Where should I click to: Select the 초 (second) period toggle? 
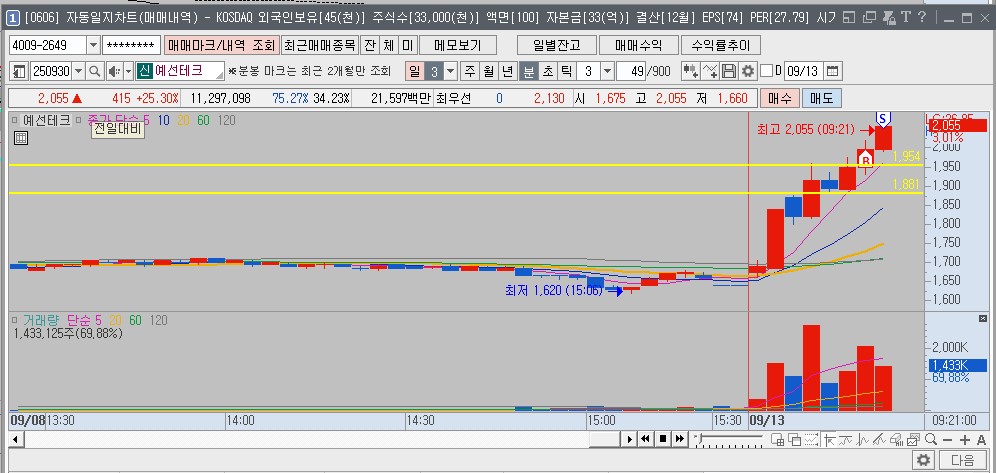point(547,71)
